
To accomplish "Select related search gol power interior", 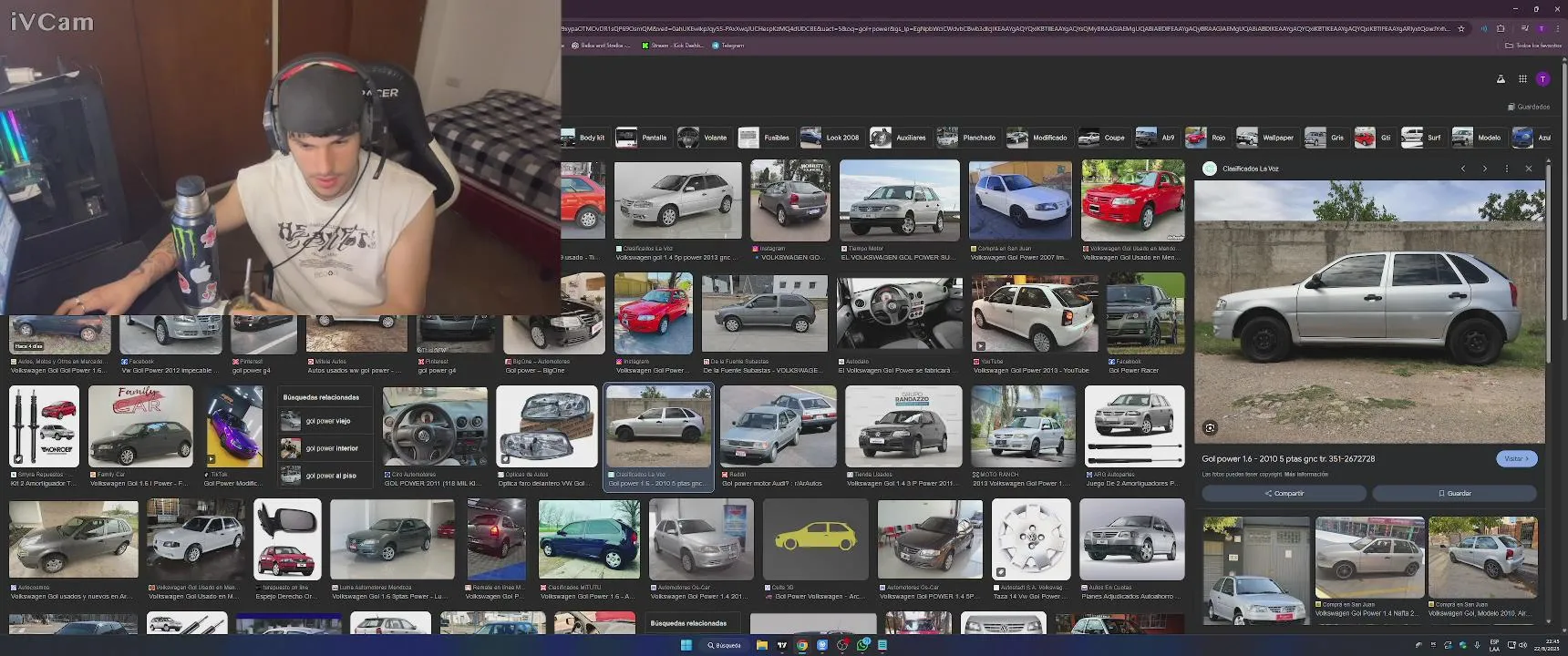I will tap(325, 448).
